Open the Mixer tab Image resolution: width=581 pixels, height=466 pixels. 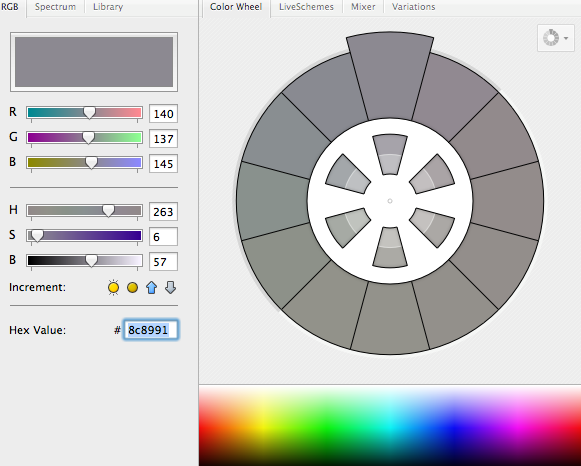click(363, 7)
